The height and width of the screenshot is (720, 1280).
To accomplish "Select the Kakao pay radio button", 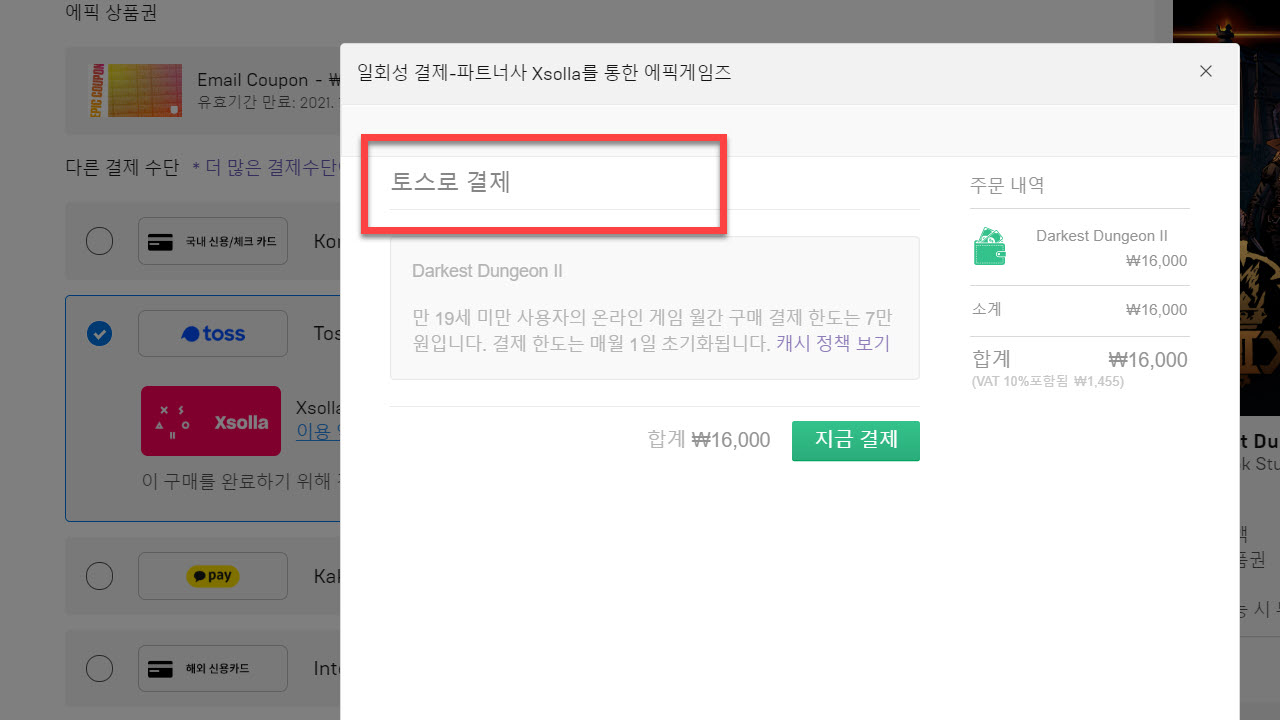I will [x=99, y=576].
